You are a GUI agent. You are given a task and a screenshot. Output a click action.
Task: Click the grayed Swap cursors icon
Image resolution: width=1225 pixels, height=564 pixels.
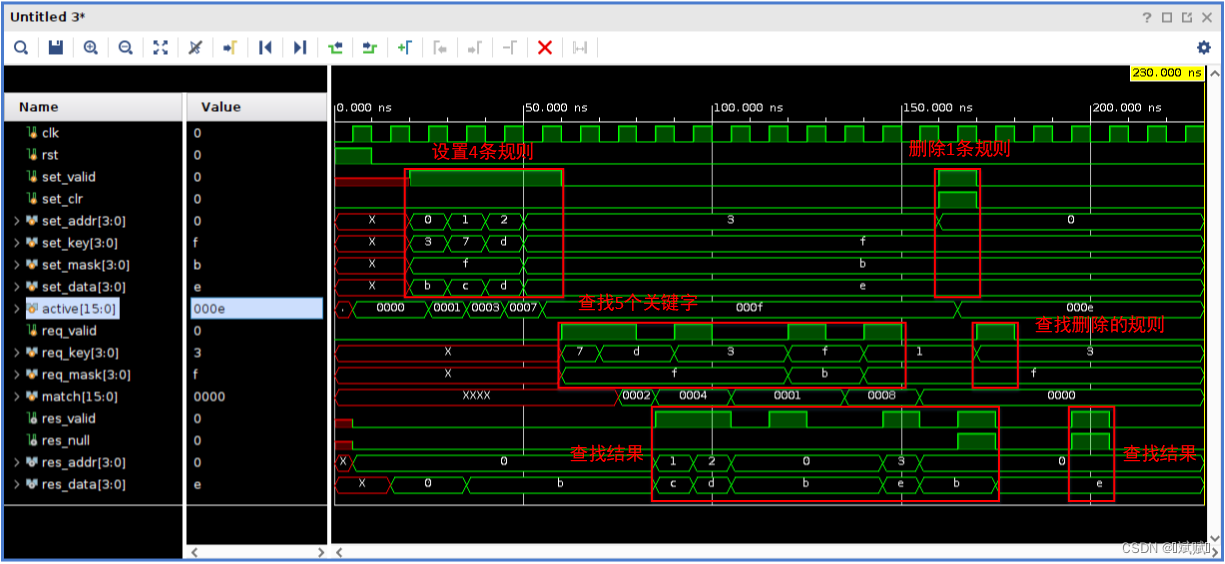509,47
